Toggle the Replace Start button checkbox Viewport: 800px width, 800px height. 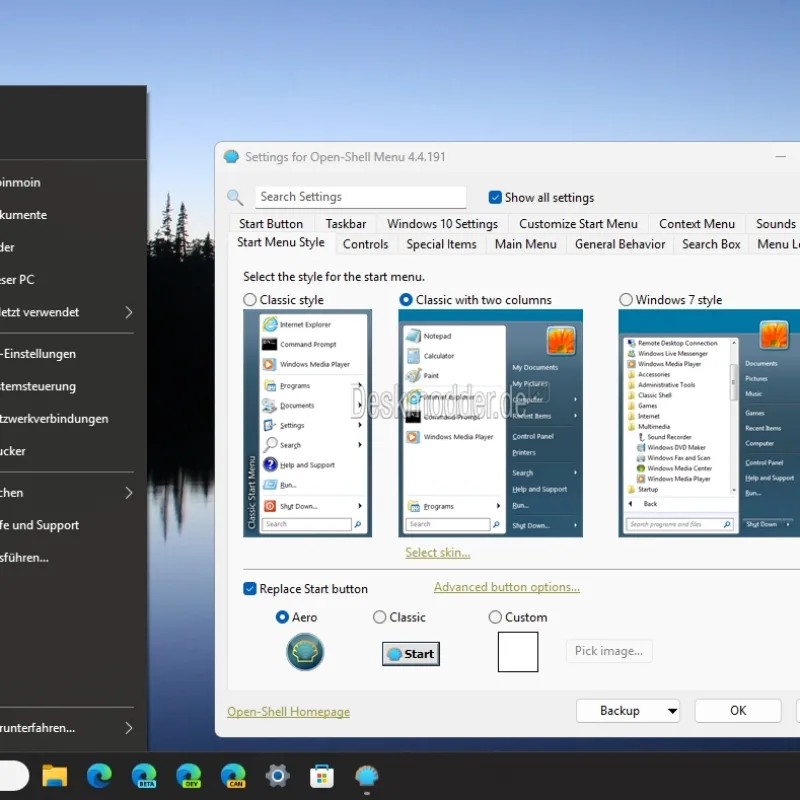[249, 589]
